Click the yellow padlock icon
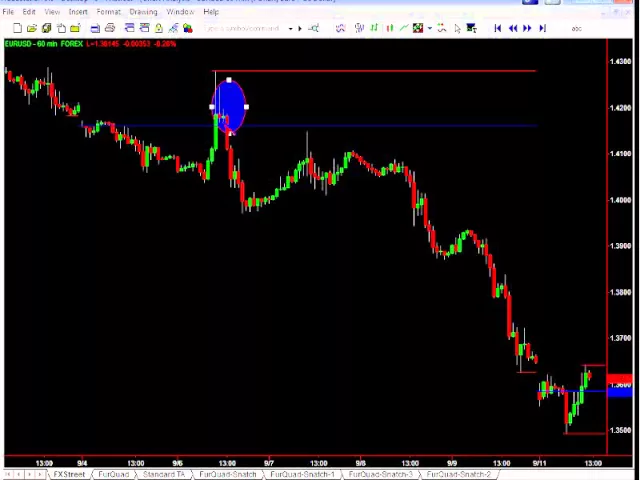The image size is (640, 480). (x=159, y=28)
